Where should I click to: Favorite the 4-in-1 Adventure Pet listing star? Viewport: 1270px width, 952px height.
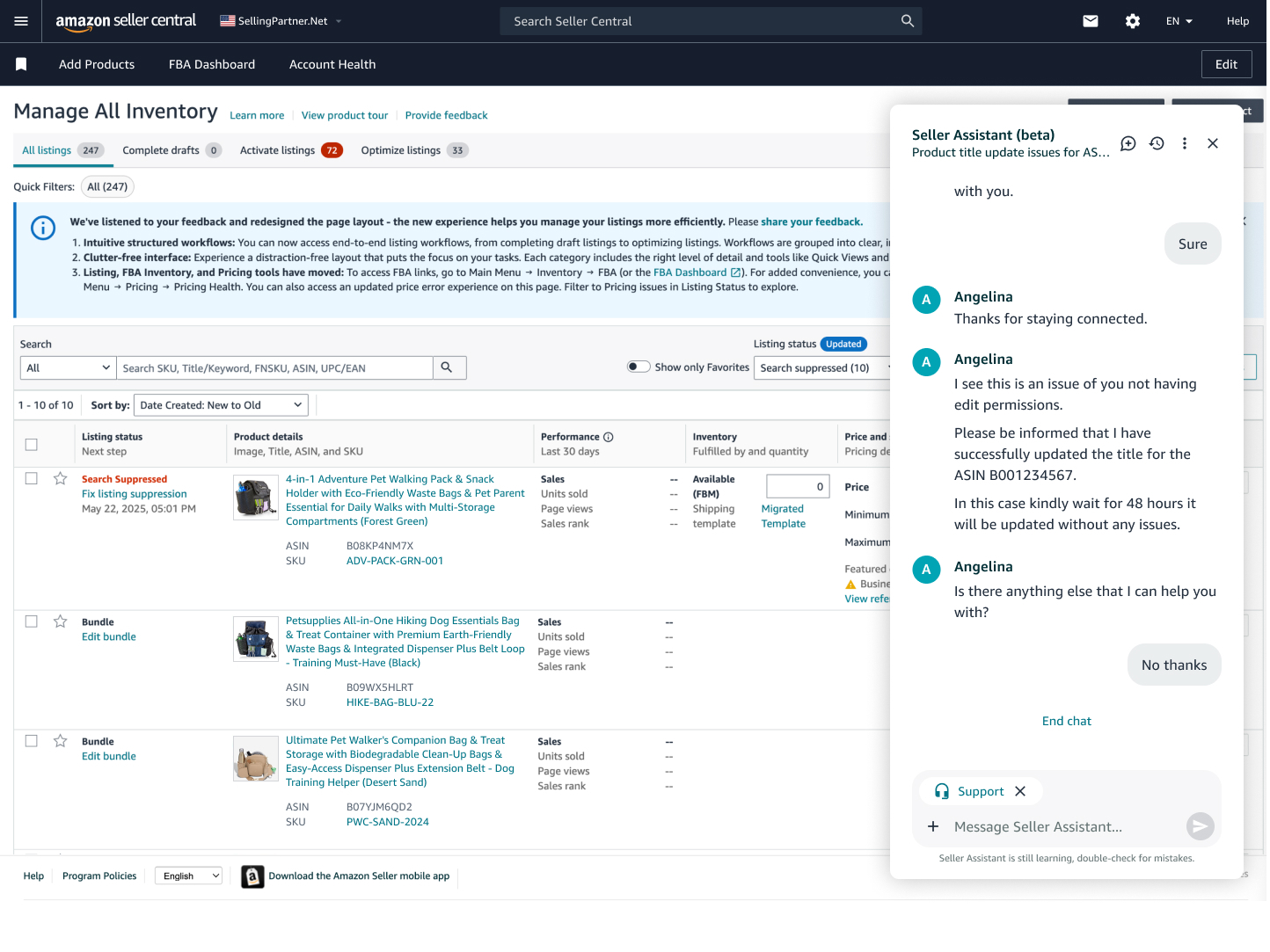pos(61,479)
